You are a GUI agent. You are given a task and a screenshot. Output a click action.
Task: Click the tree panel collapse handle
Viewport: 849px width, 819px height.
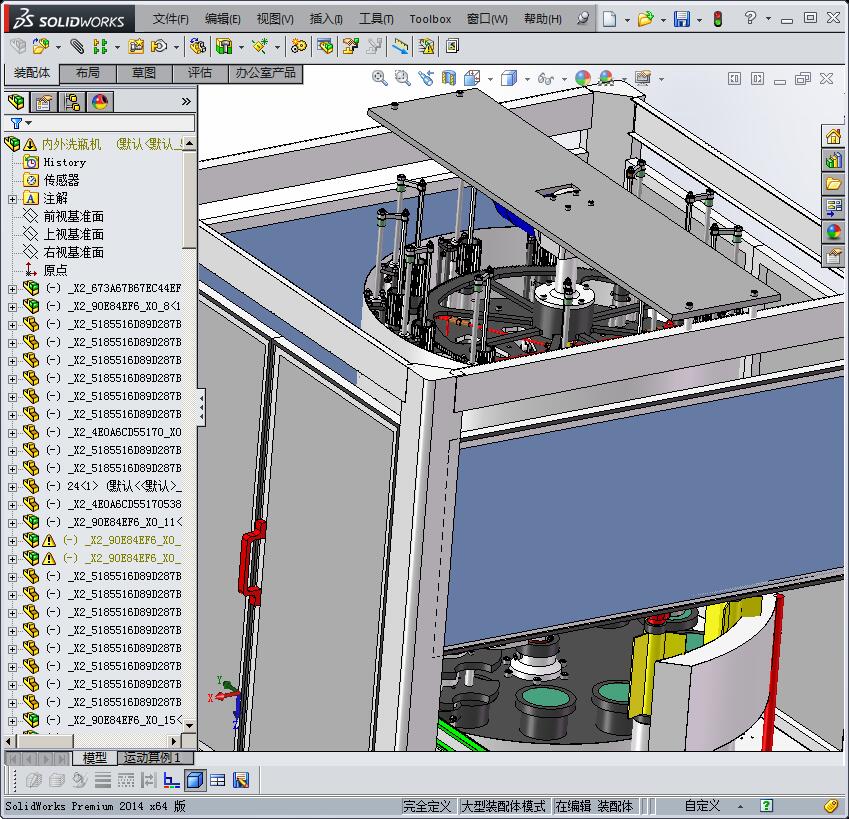201,407
